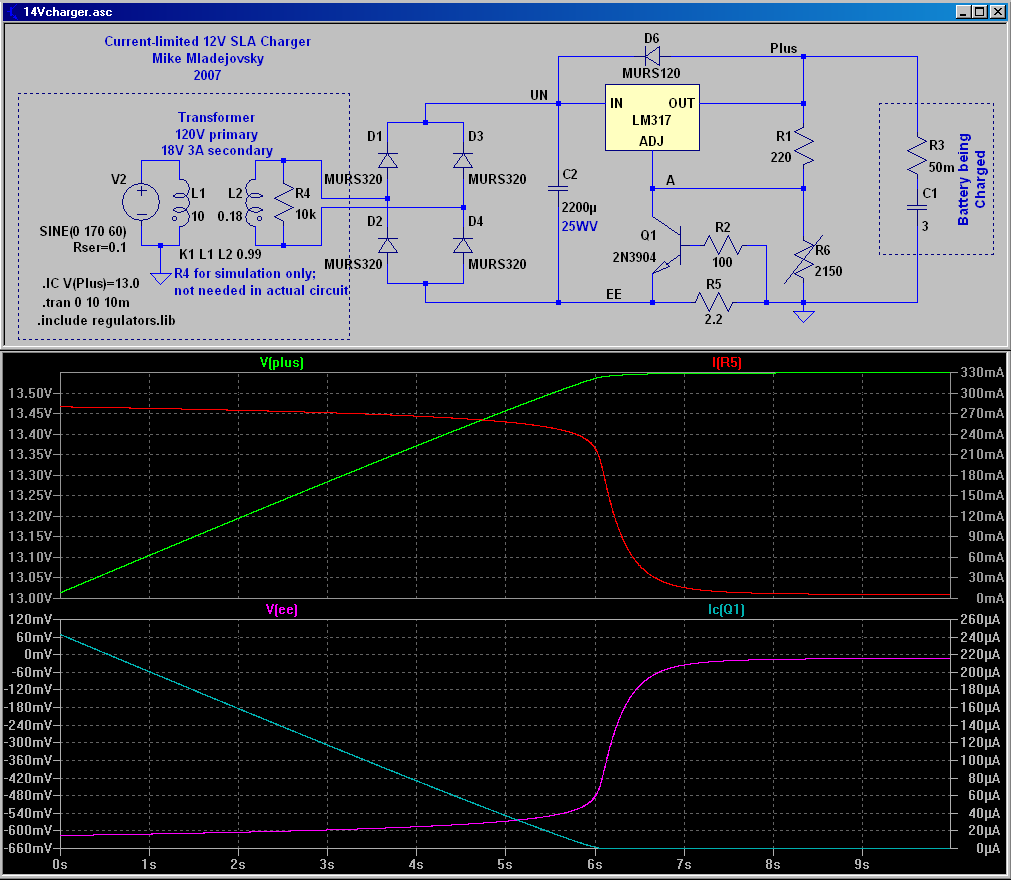Select the D6 MURS120 diode symbol
Viewport: 1011px width, 880px height.
652,57
